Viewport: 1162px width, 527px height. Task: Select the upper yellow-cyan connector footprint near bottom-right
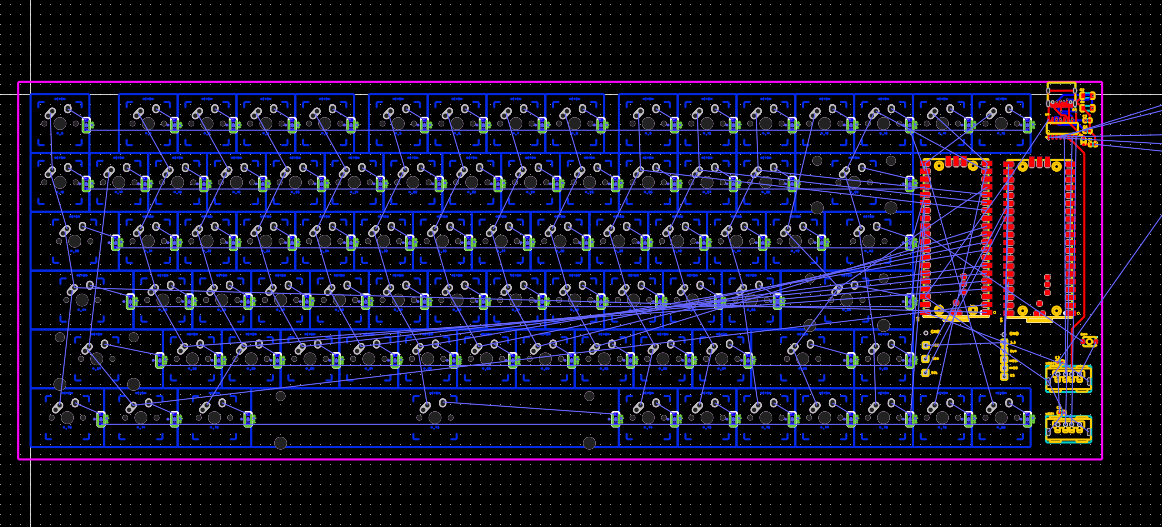[1068, 378]
